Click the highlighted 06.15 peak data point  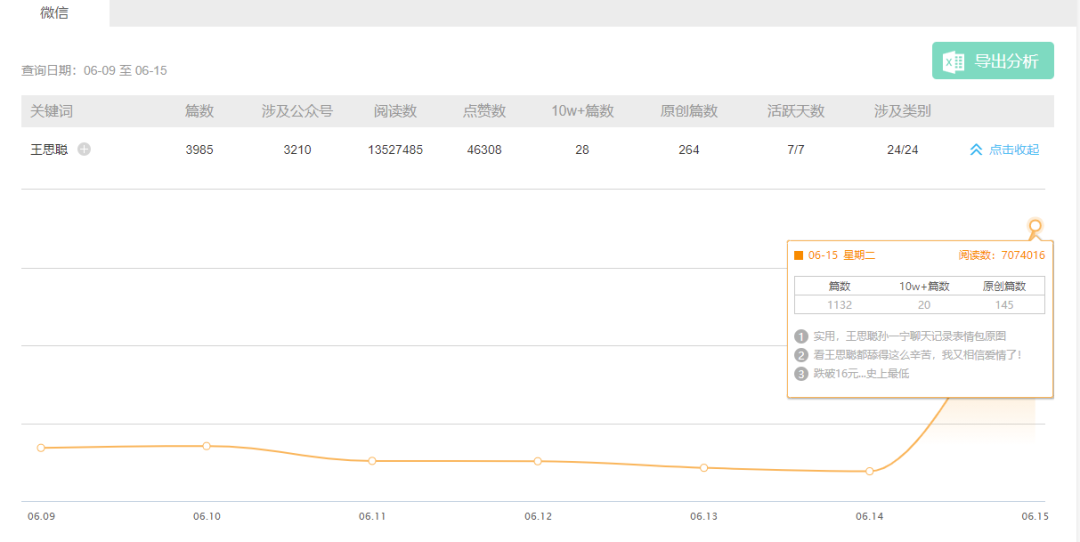point(1035,226)
